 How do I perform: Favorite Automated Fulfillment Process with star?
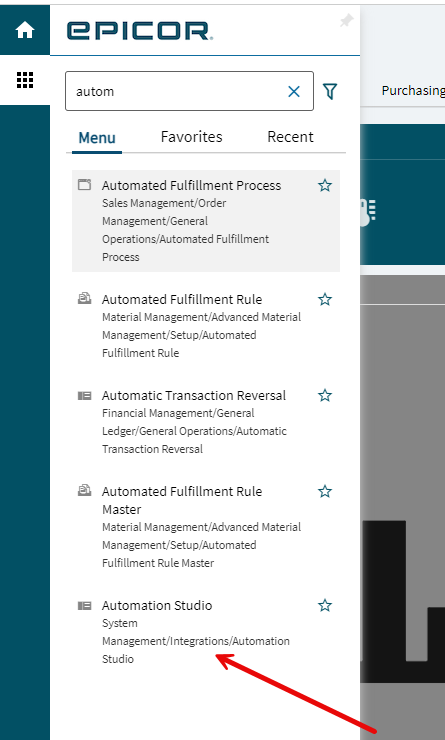[325, 185]
